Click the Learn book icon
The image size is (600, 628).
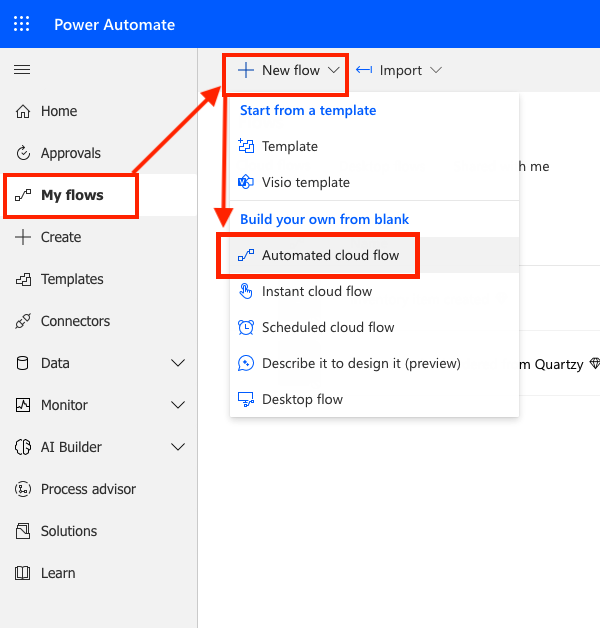click(x=22, y=573)
